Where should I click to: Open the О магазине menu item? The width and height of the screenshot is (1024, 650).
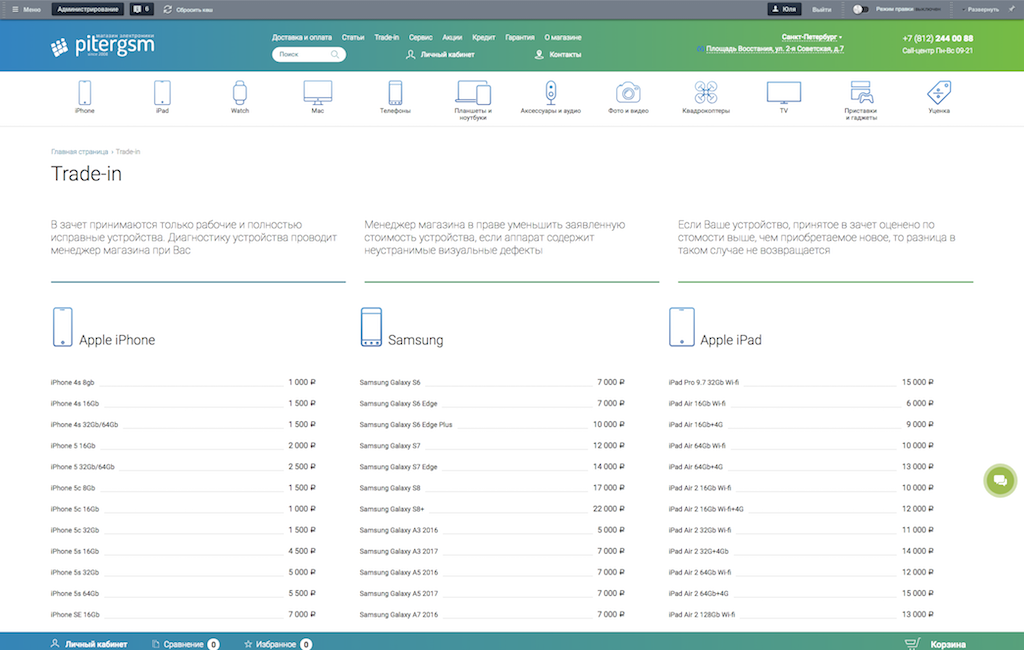coord(563,38)
